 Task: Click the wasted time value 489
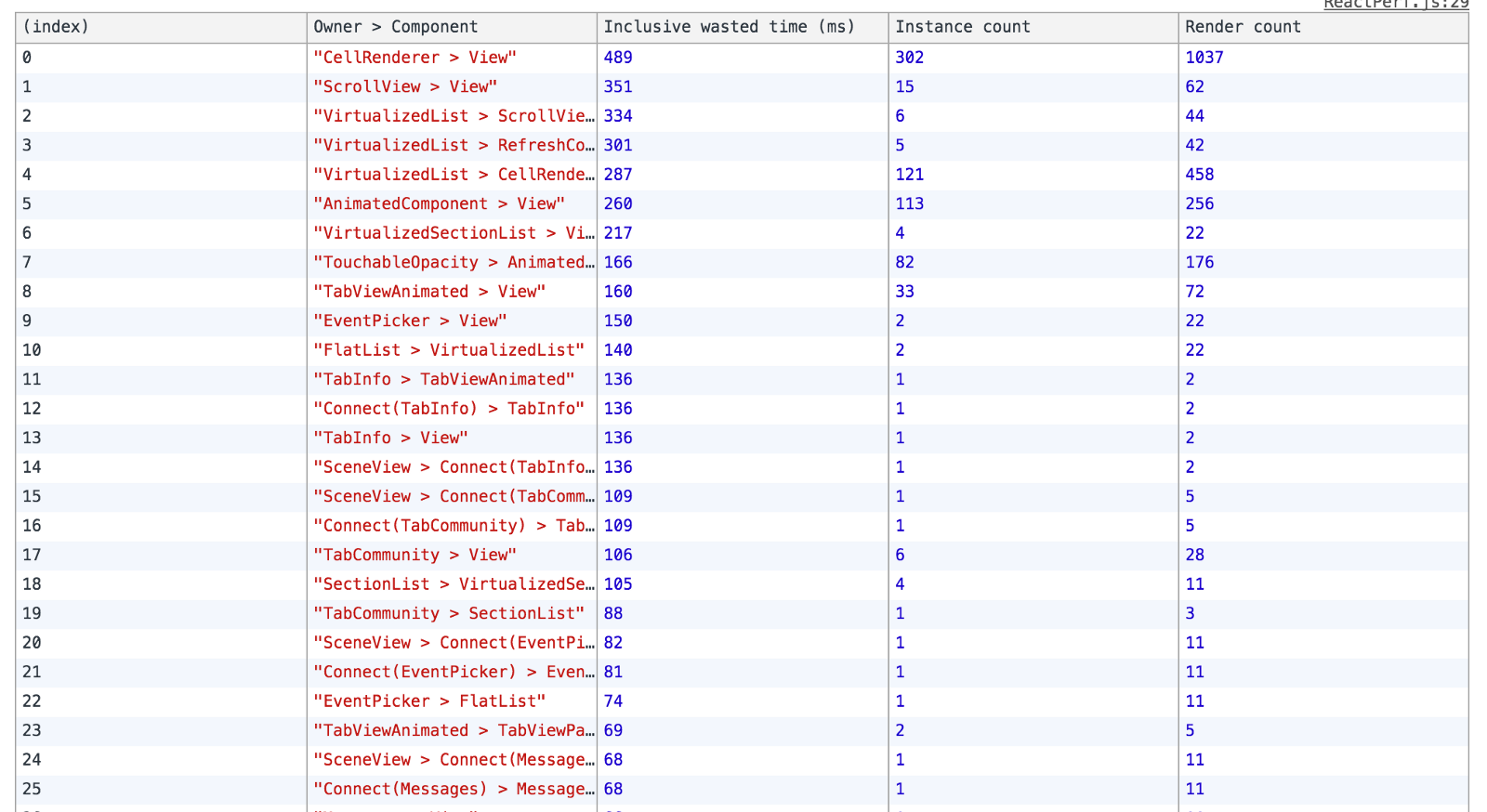coord(618,58)
